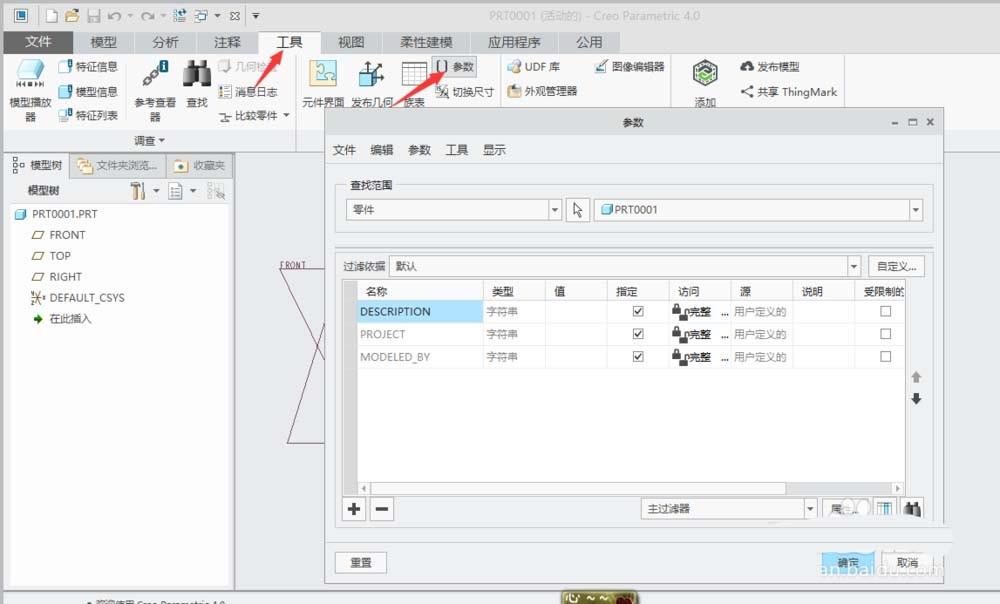Open the 消息日志 message log
The width and height of the screenshot is (1000, 604).
248,91
